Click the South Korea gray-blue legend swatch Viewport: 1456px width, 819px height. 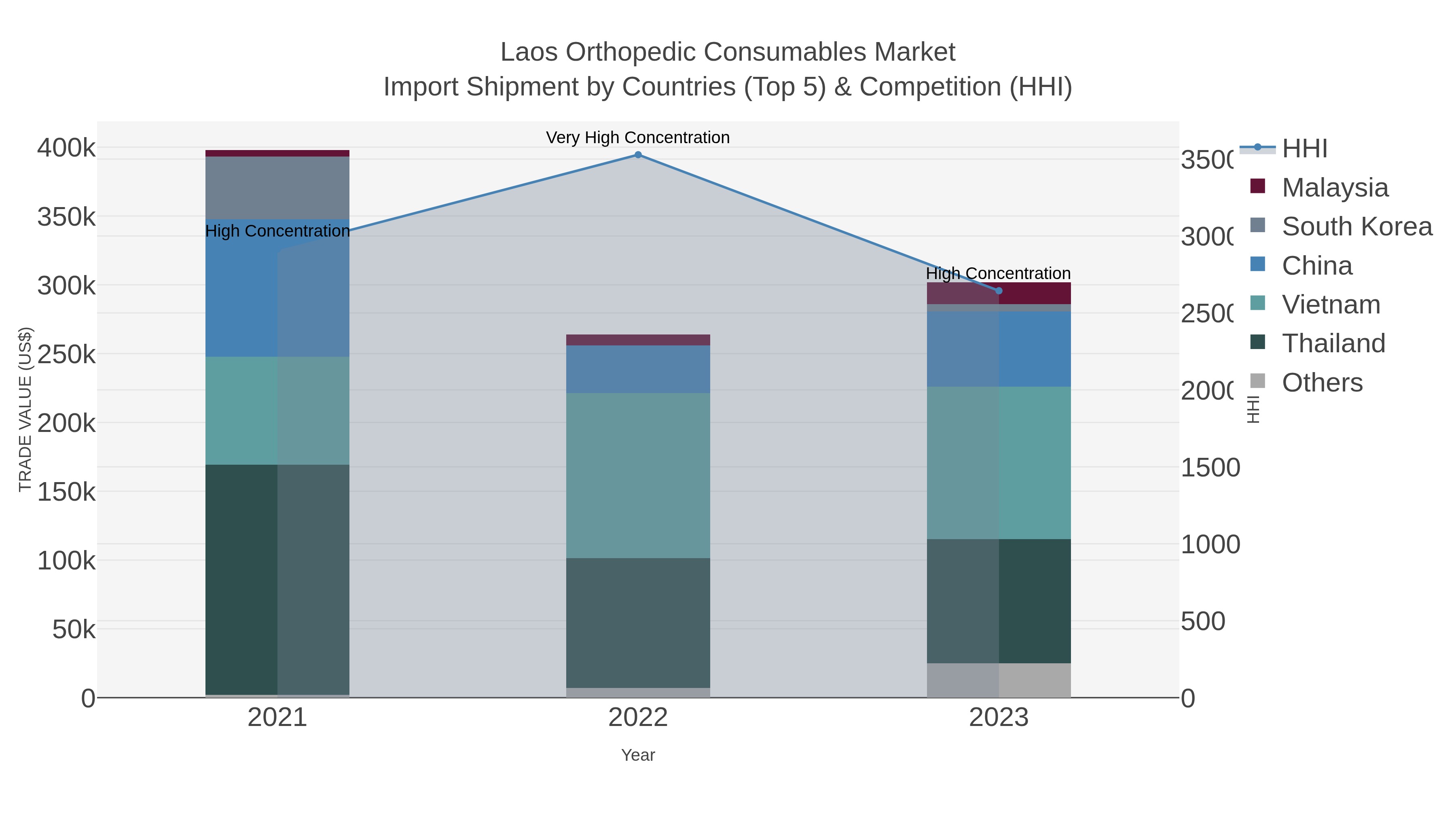[1257, 225]
